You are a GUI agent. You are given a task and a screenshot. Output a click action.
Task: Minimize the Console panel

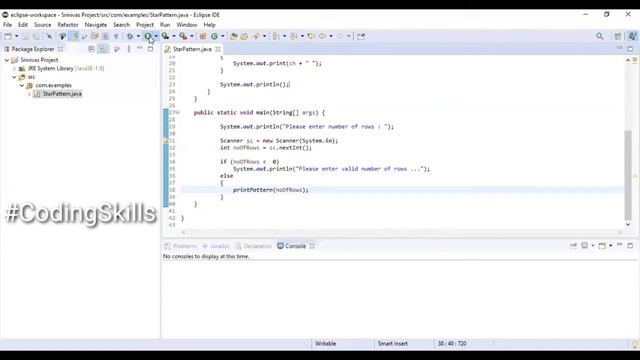(x=620, y=245)
